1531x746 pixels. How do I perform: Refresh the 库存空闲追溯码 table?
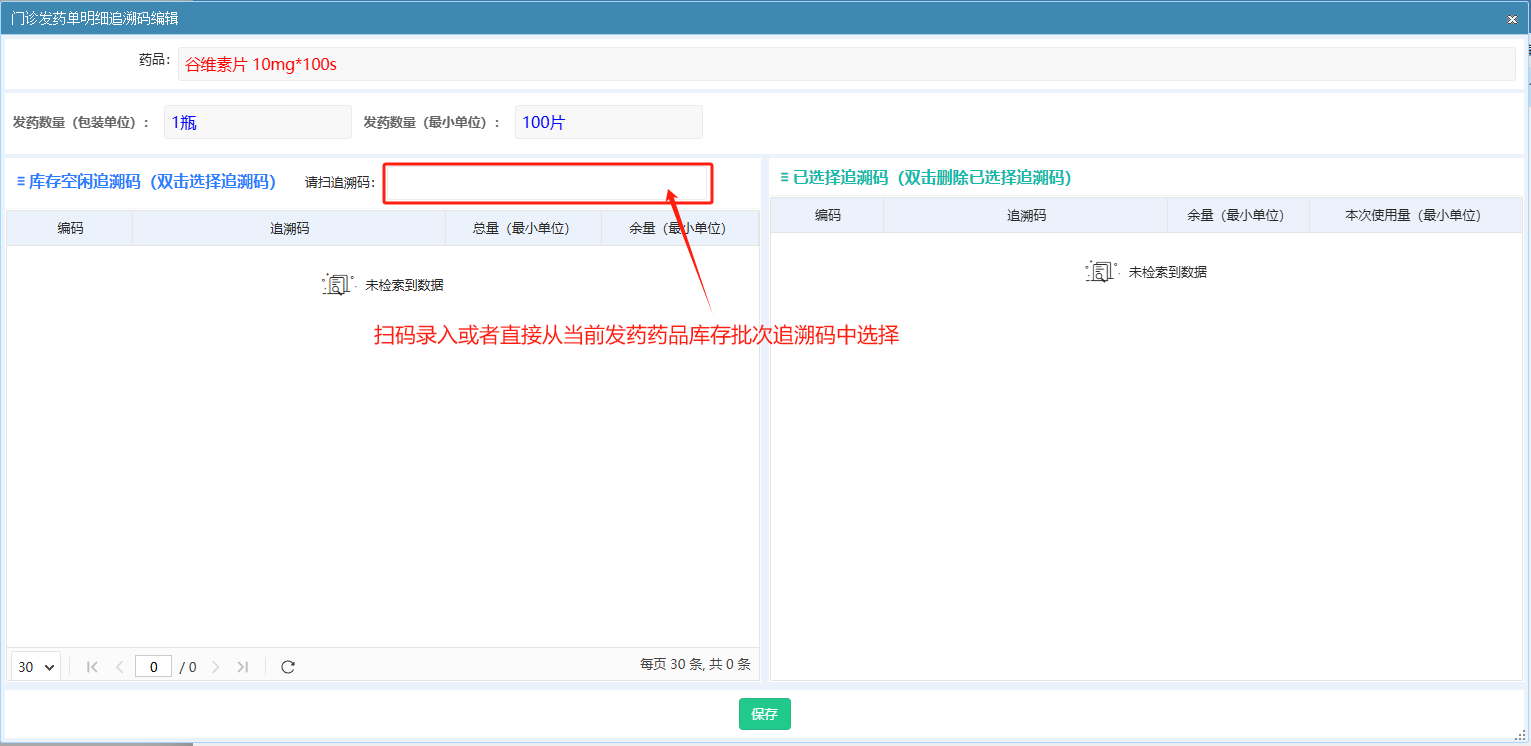(x=288, y=667)
